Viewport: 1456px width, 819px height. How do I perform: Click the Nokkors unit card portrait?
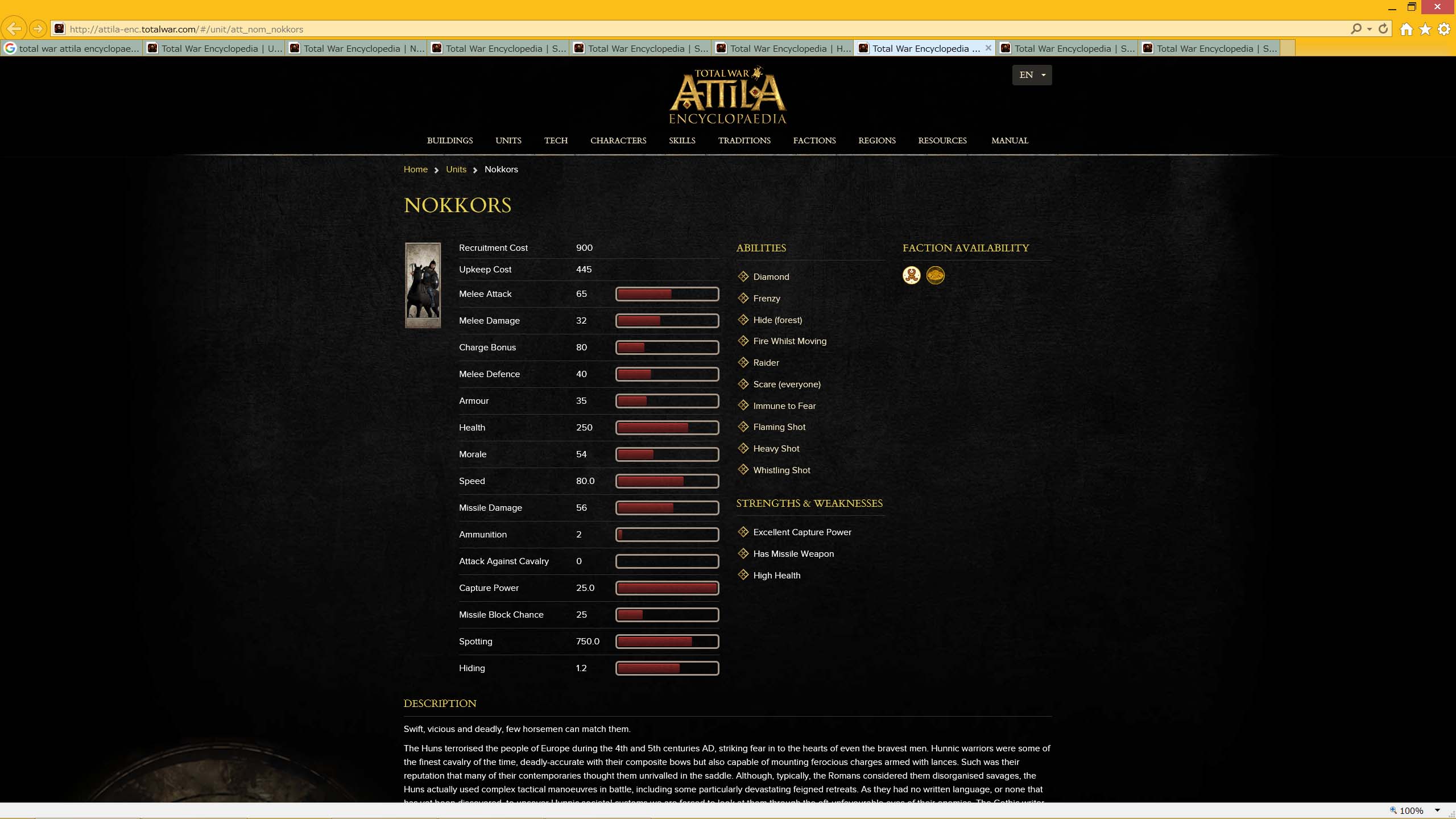[x=423, y=285]
